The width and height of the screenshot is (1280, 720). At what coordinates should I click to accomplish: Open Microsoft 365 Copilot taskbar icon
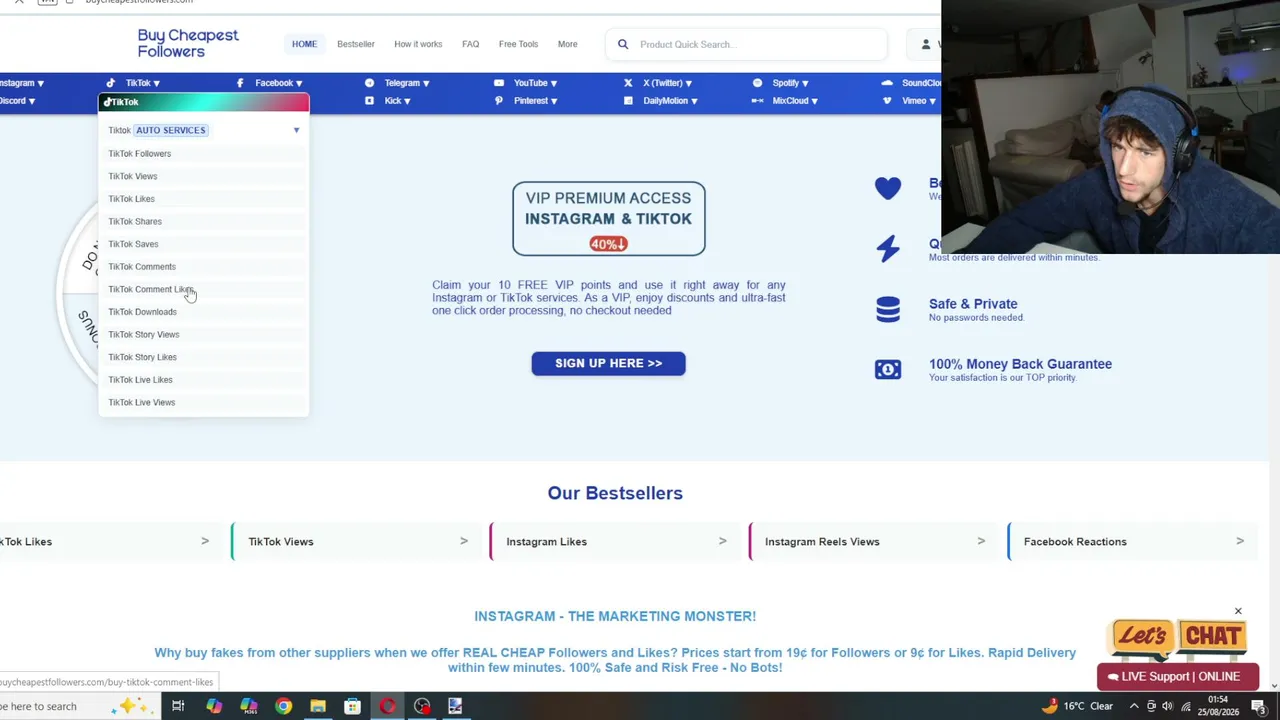[x=249, y=706]
